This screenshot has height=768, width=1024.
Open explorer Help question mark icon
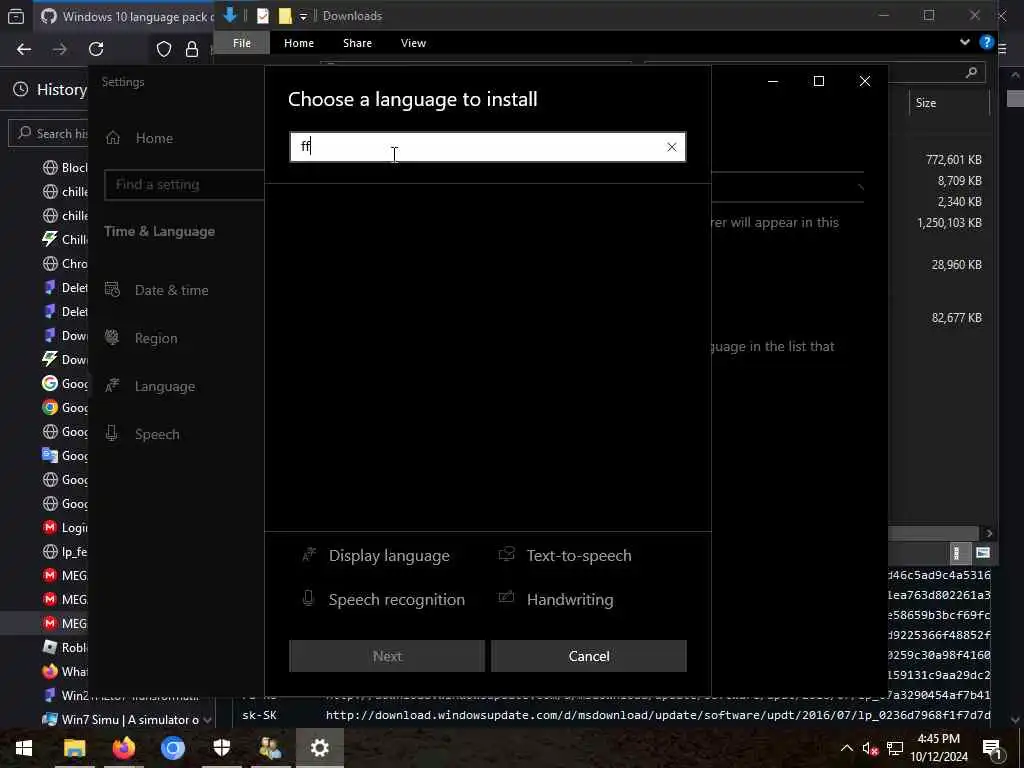tap(986, 42)
